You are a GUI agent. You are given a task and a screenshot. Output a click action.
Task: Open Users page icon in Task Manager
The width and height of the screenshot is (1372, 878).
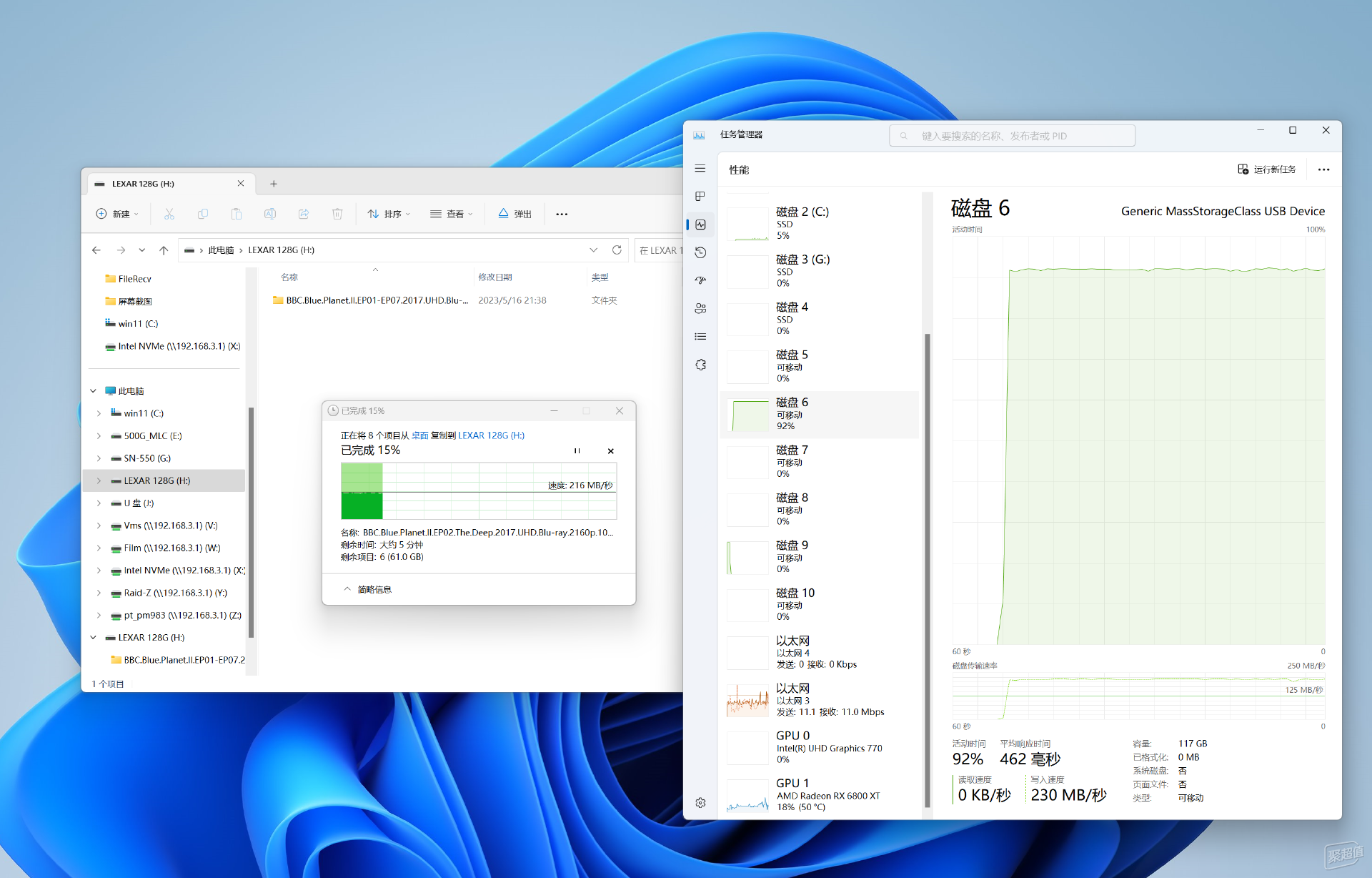[x=700, y=308]
